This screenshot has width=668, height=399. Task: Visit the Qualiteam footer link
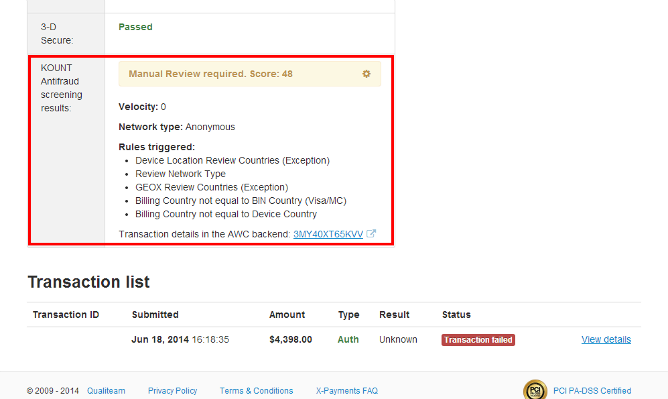pyautogui.click(x=106, y=390)
